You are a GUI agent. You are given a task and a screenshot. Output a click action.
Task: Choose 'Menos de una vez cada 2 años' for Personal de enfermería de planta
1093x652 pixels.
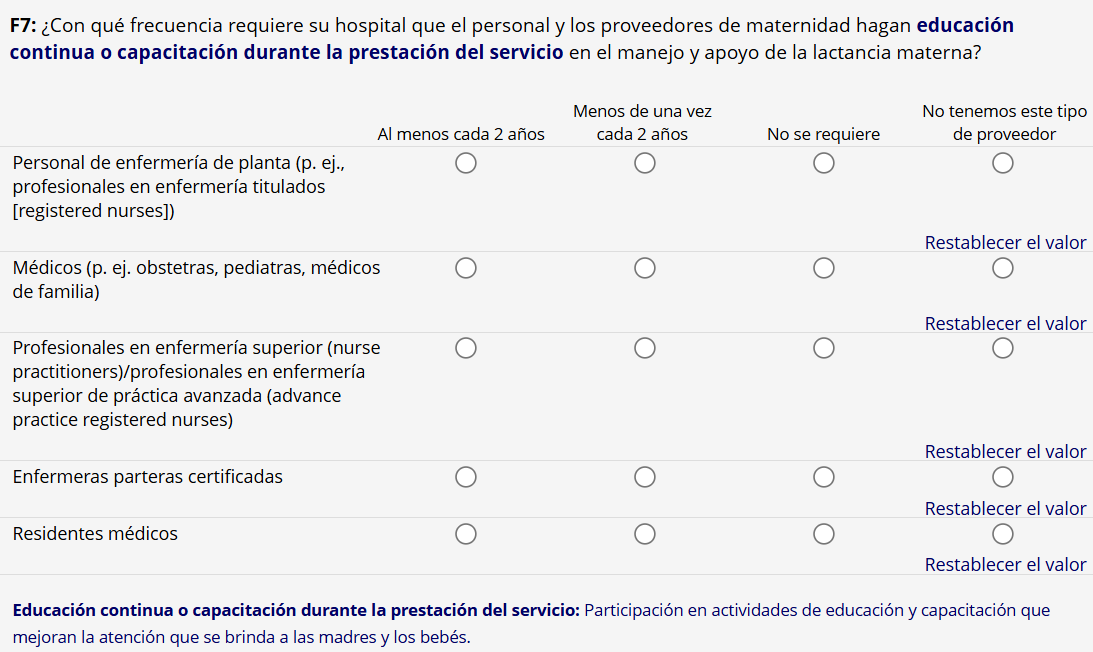coord(644,163)
